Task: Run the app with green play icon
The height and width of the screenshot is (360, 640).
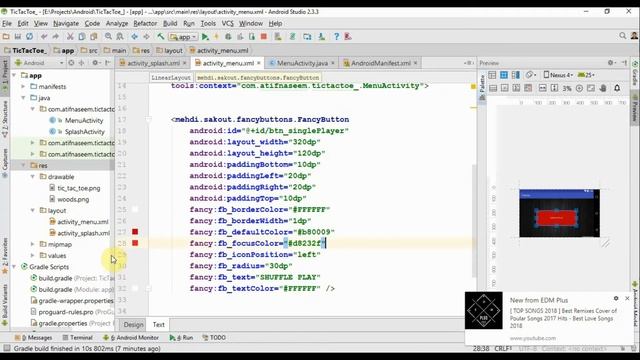Action: pos(205,37)
